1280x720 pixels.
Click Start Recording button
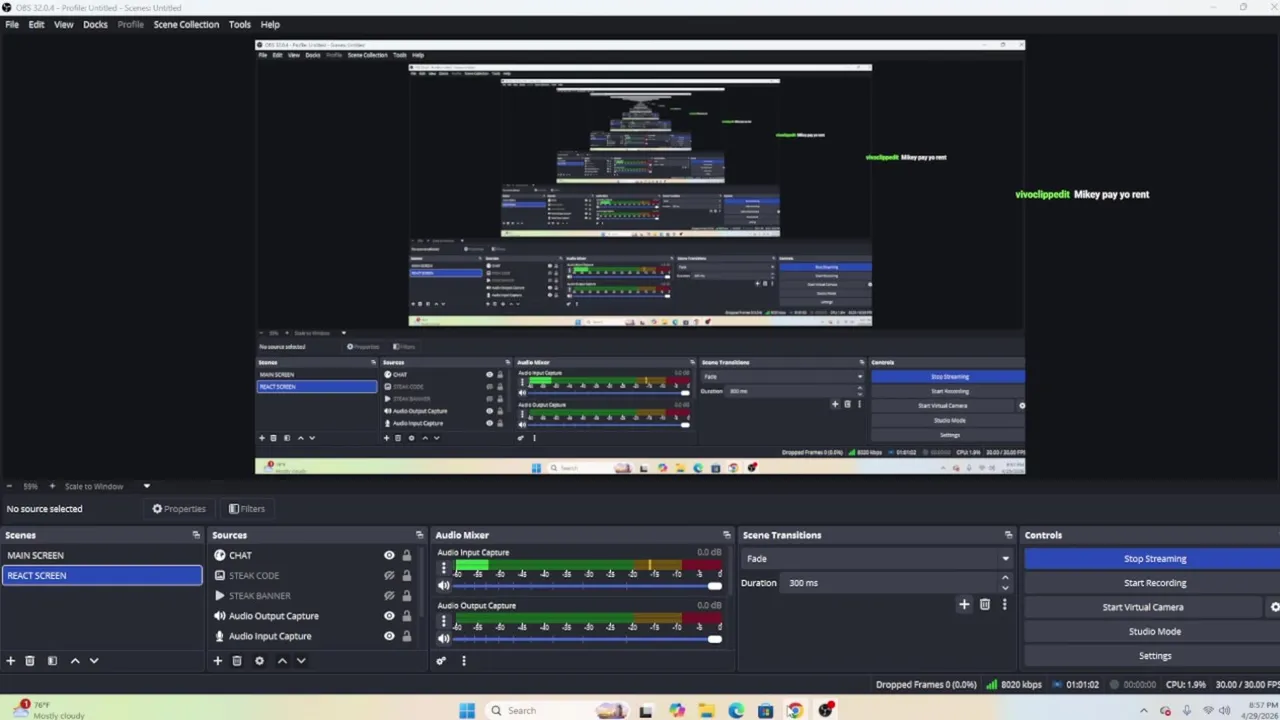click(1152, 583)
